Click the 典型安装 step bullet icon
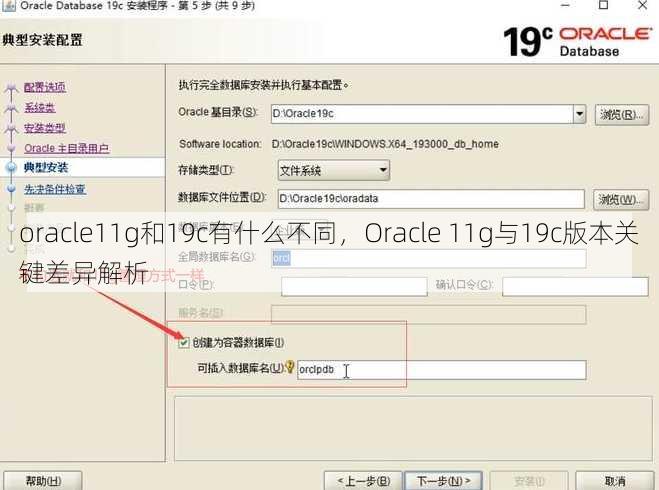 pyautogui.click(x=11, y=168)
